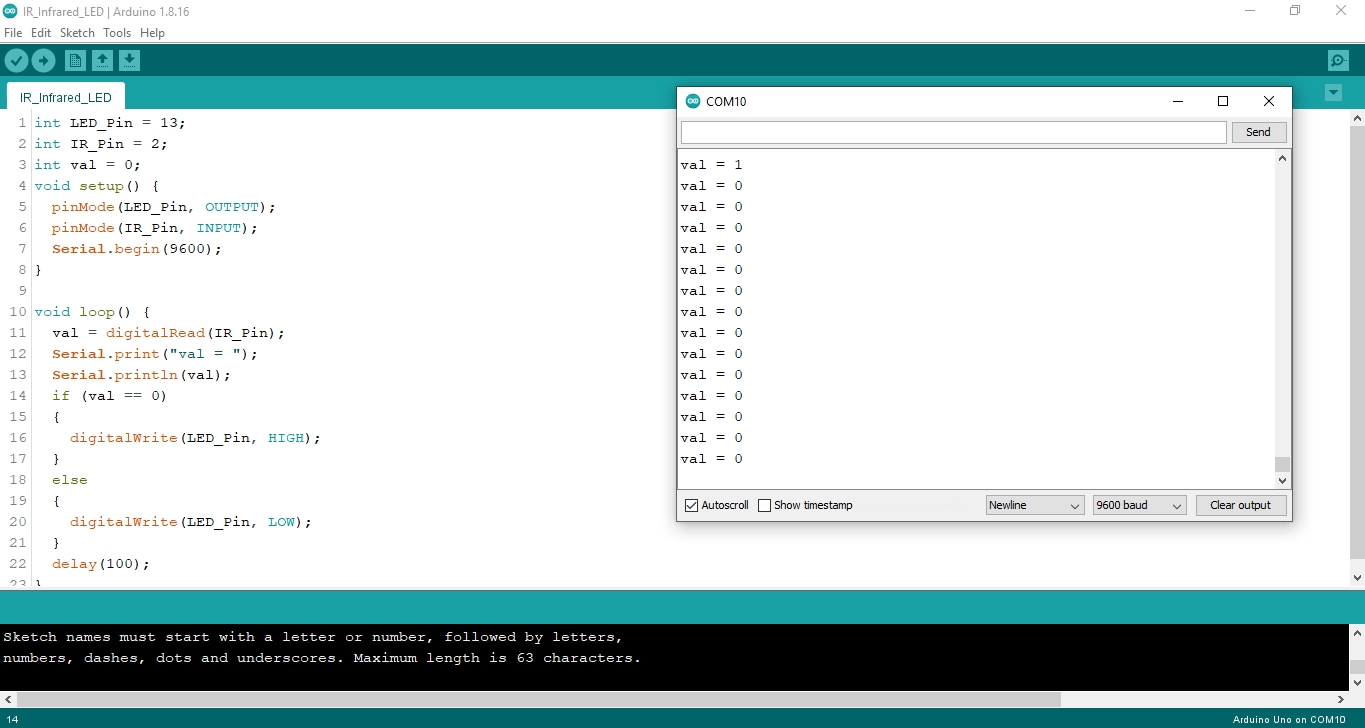Open the Sketch menu

coord(77,33)
